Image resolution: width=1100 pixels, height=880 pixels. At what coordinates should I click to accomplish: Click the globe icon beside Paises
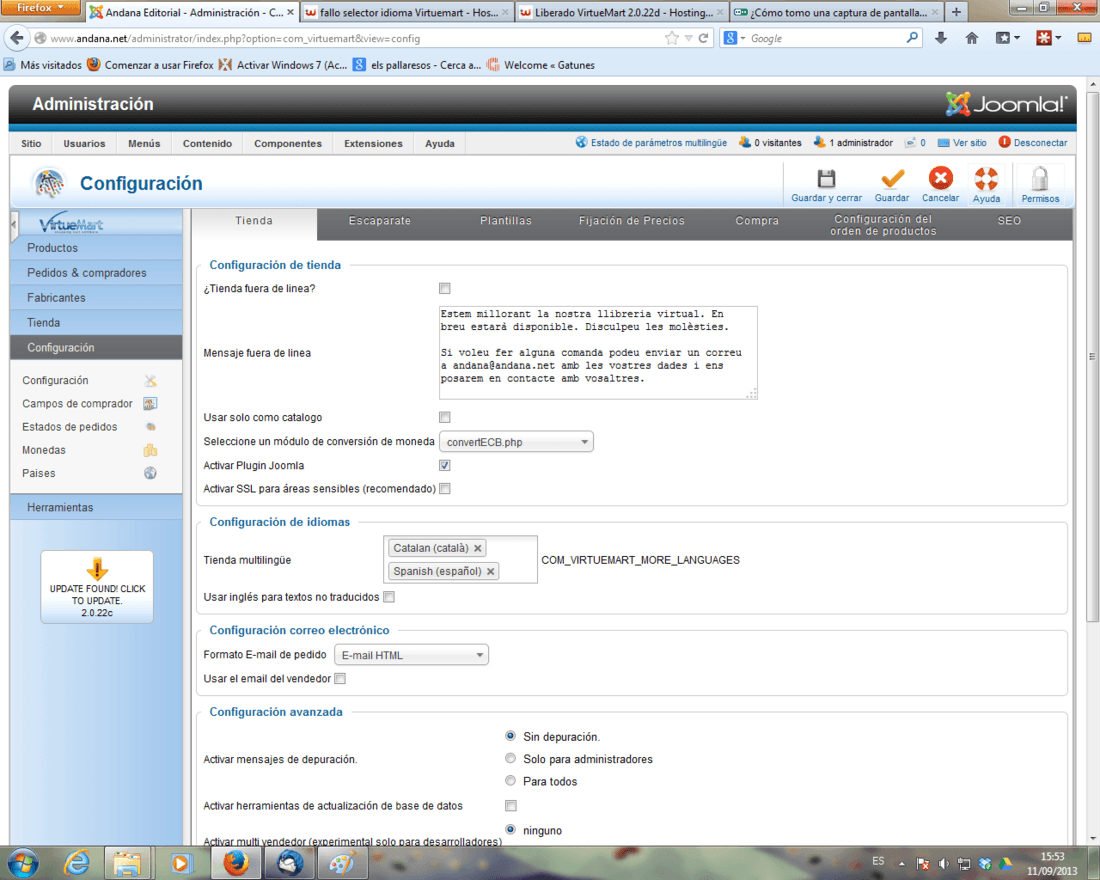coord(150,473)
